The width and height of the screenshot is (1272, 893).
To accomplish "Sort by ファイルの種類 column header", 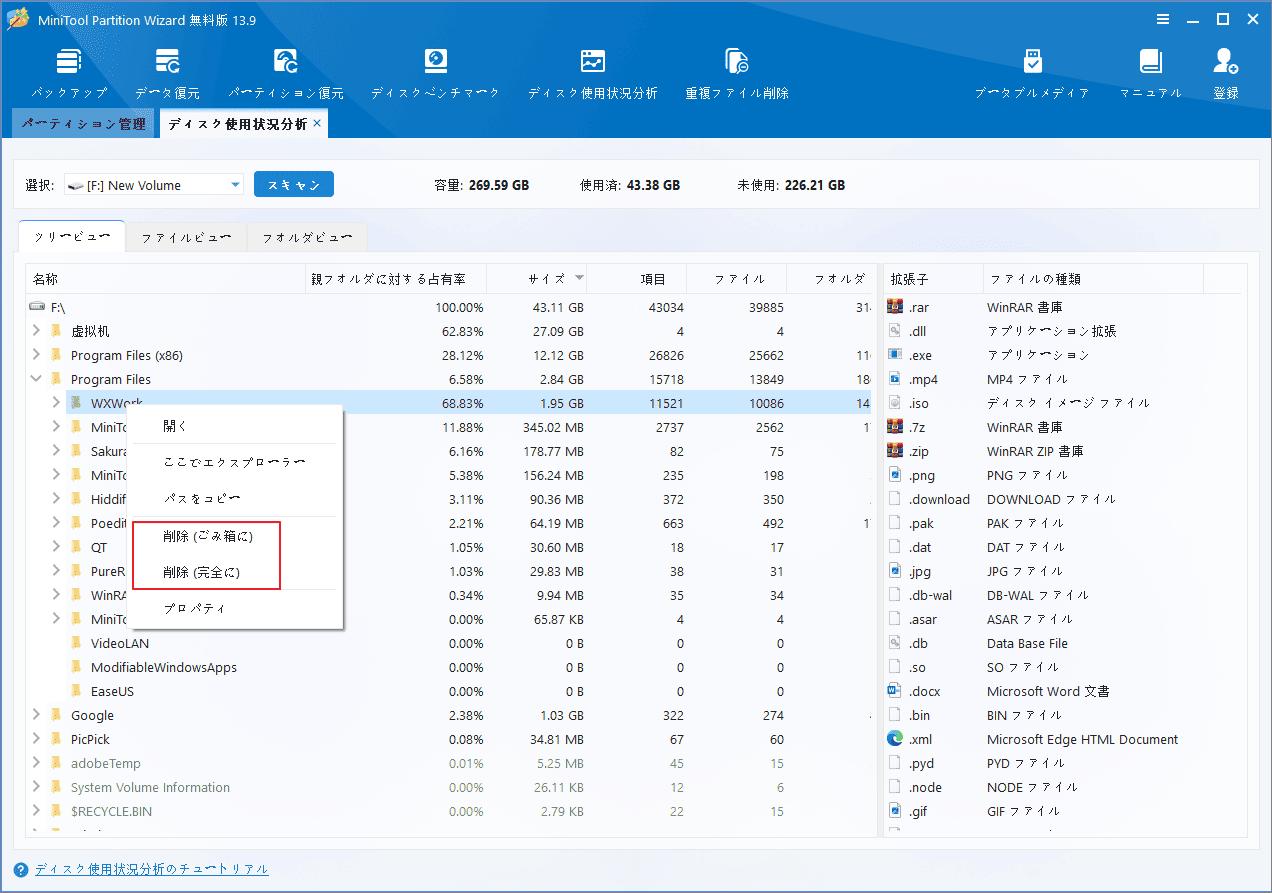I will pyautogui.click(x=1093, y=279).
